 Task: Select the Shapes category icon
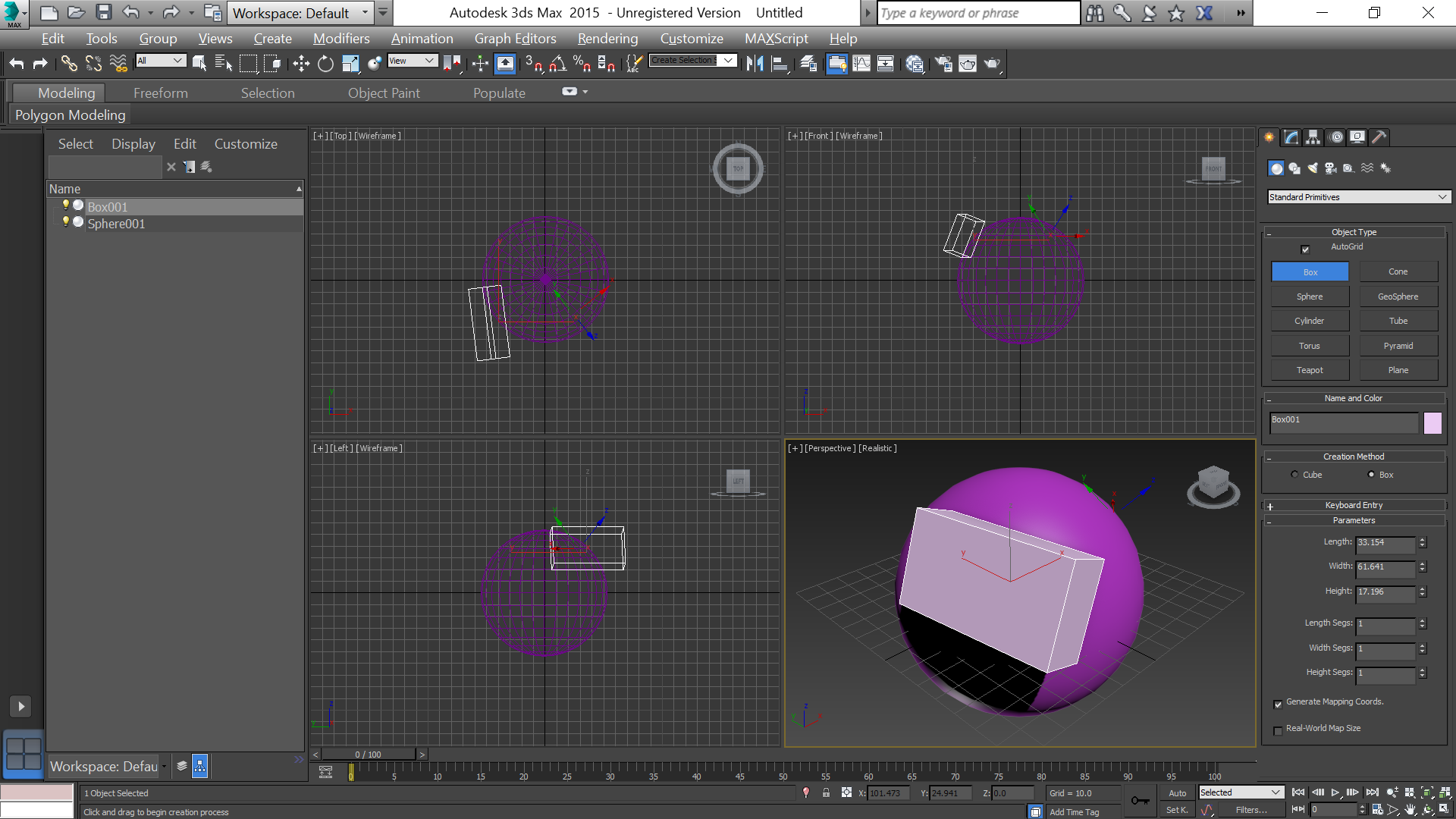point(1294,168)
